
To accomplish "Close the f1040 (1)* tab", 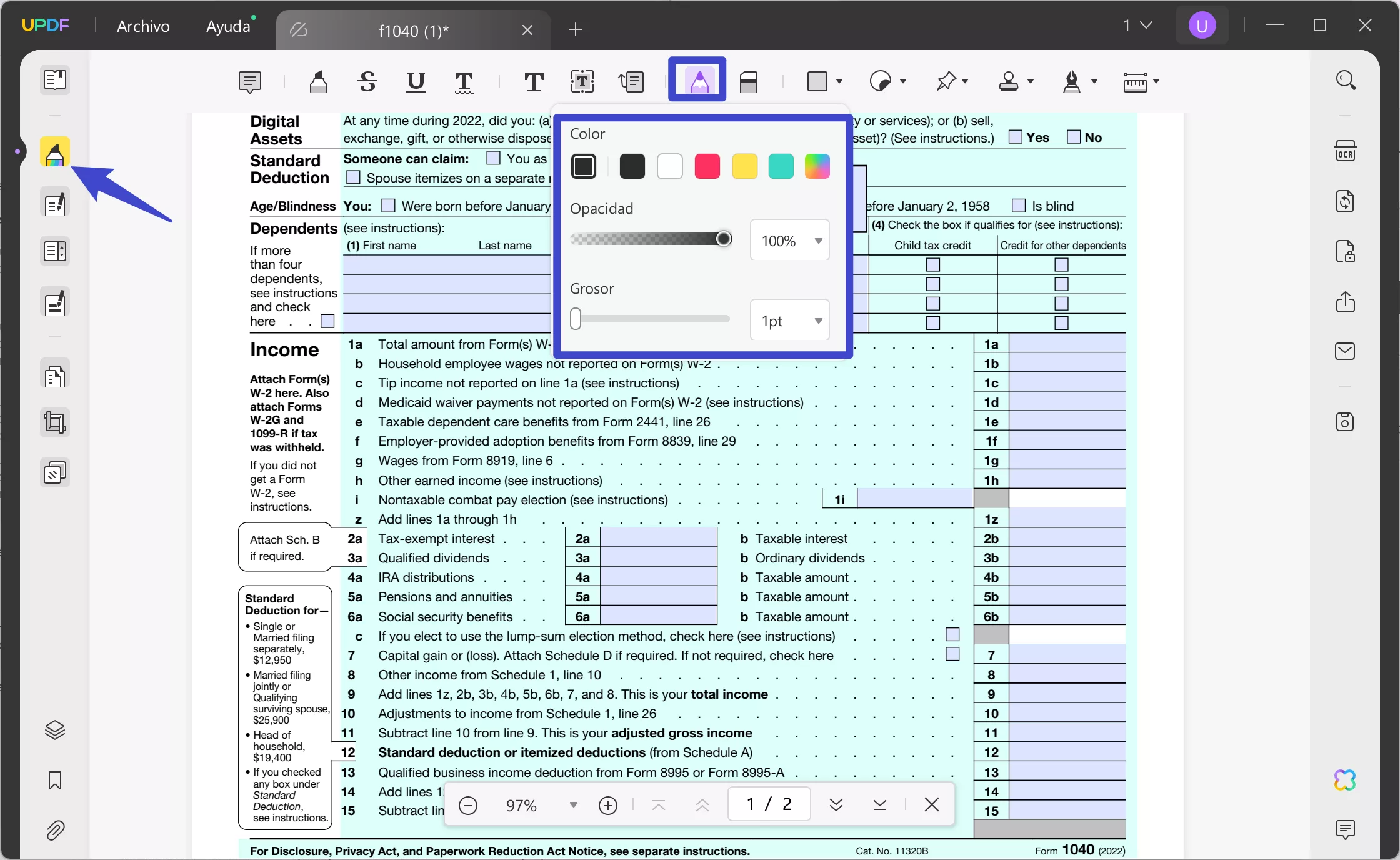I will [x=527, y=30].
